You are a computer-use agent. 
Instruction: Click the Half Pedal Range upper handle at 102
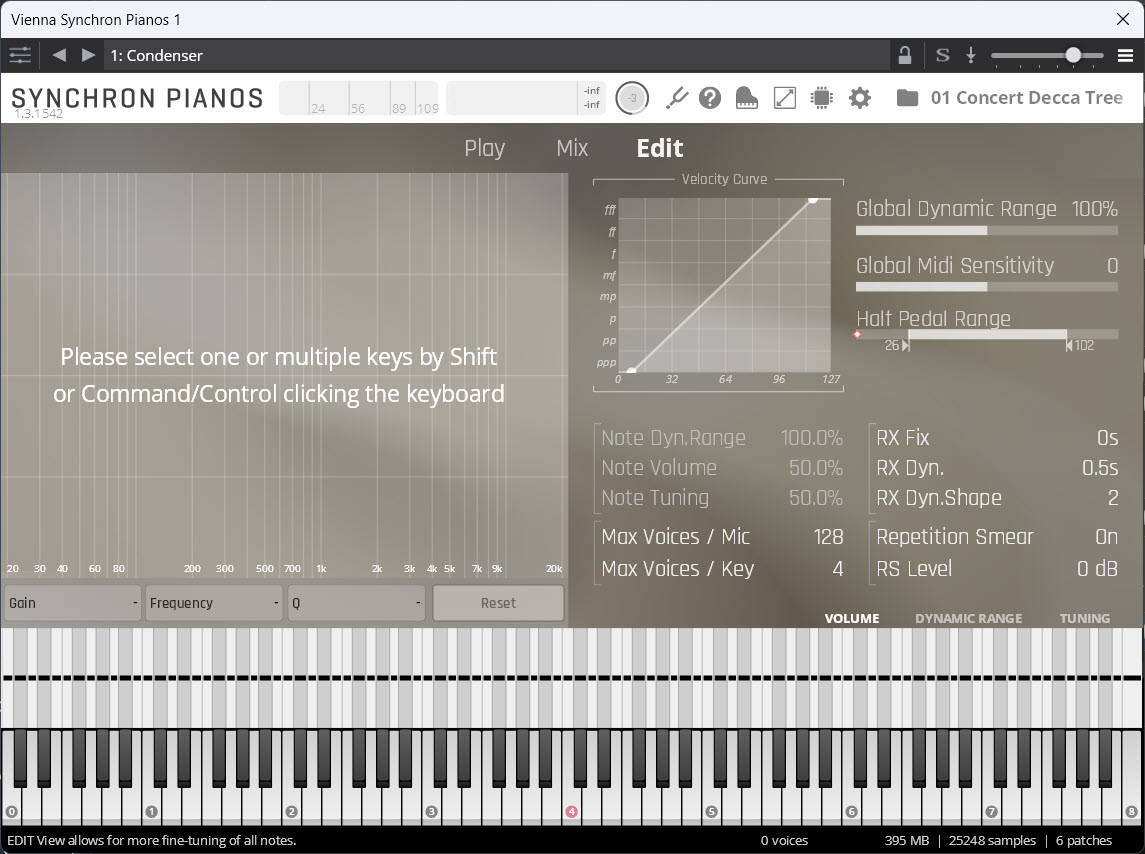pyautogui.click(x=1068, y=345)
